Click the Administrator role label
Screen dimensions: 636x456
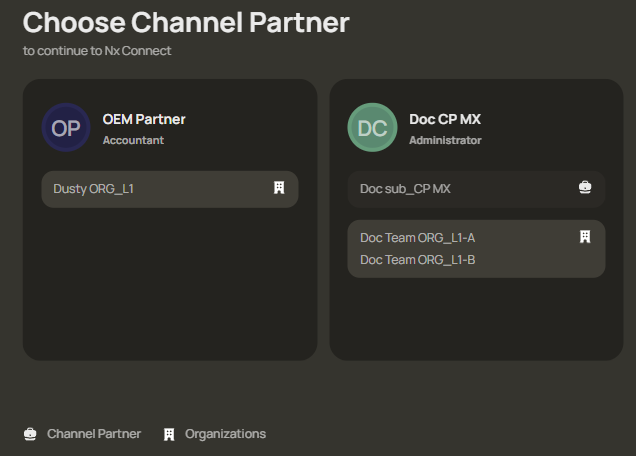tap(445, 140)
